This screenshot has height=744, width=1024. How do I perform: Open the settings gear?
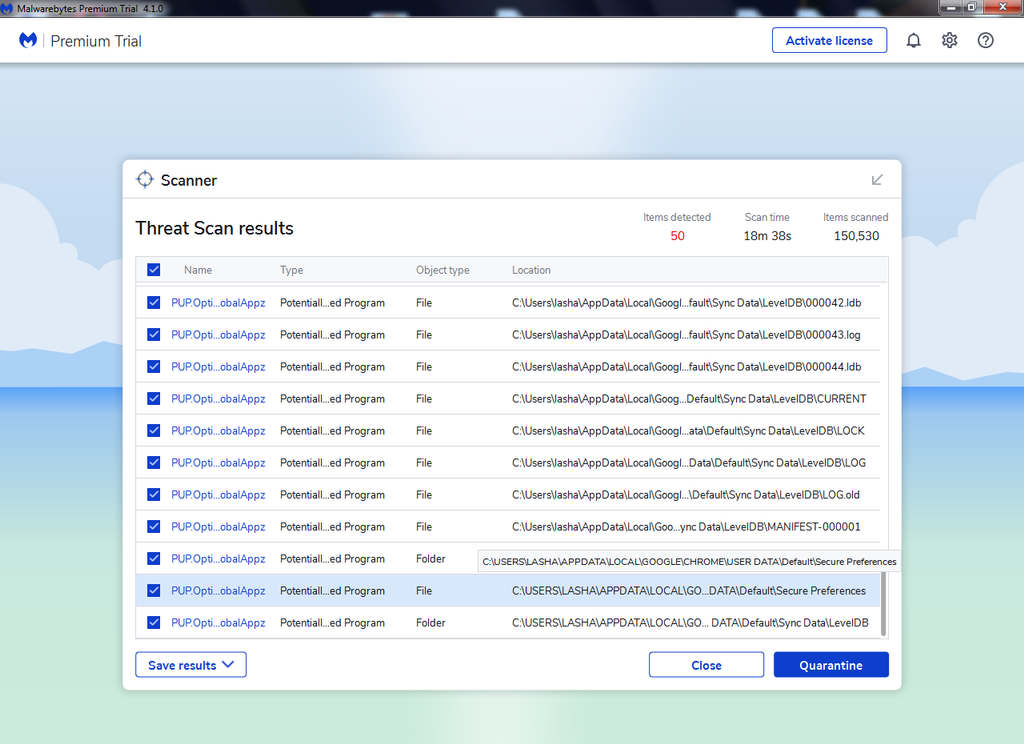pos(949,40)
